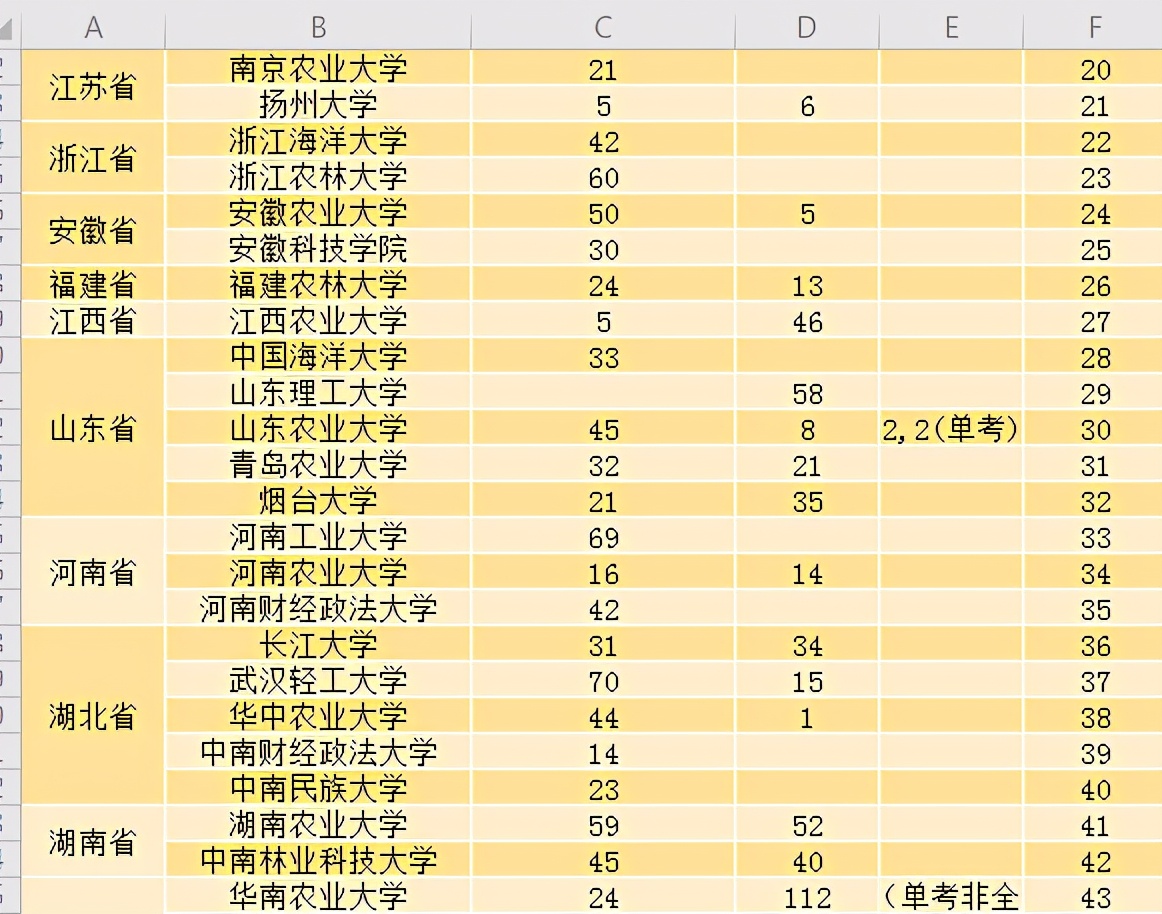Select column D header
The height and width of the screenshot is (914, 1162).
(806, 28)
